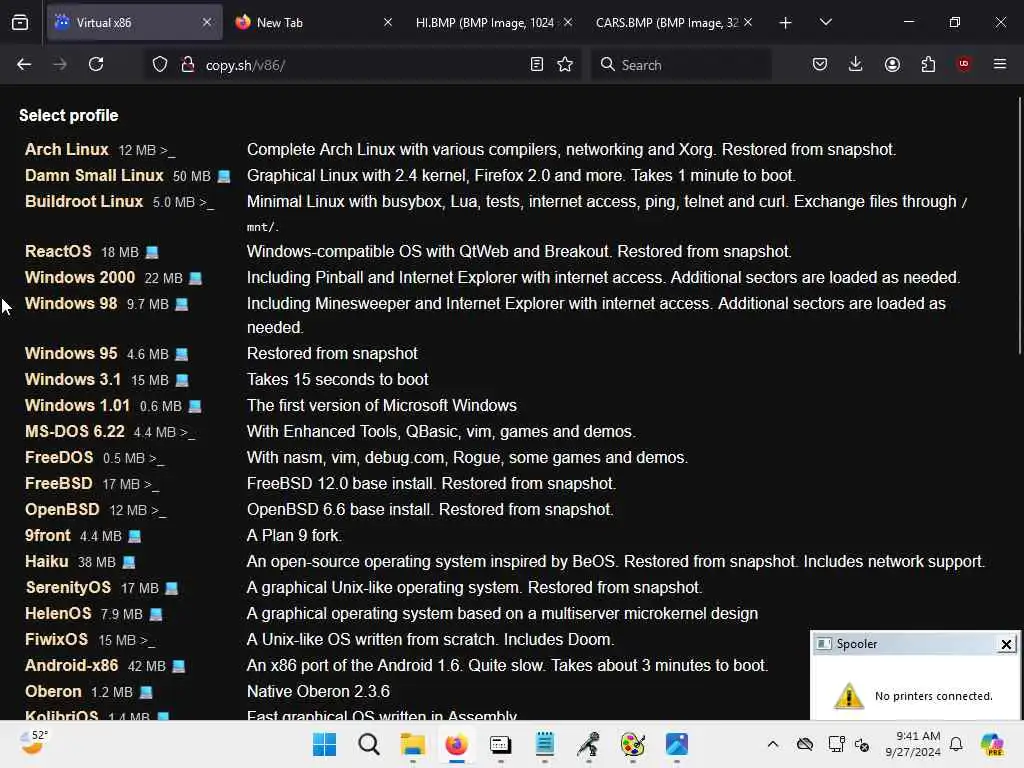
Task: Launch the 9front profile
Action: pyautogui.click(x=48, y=536)
